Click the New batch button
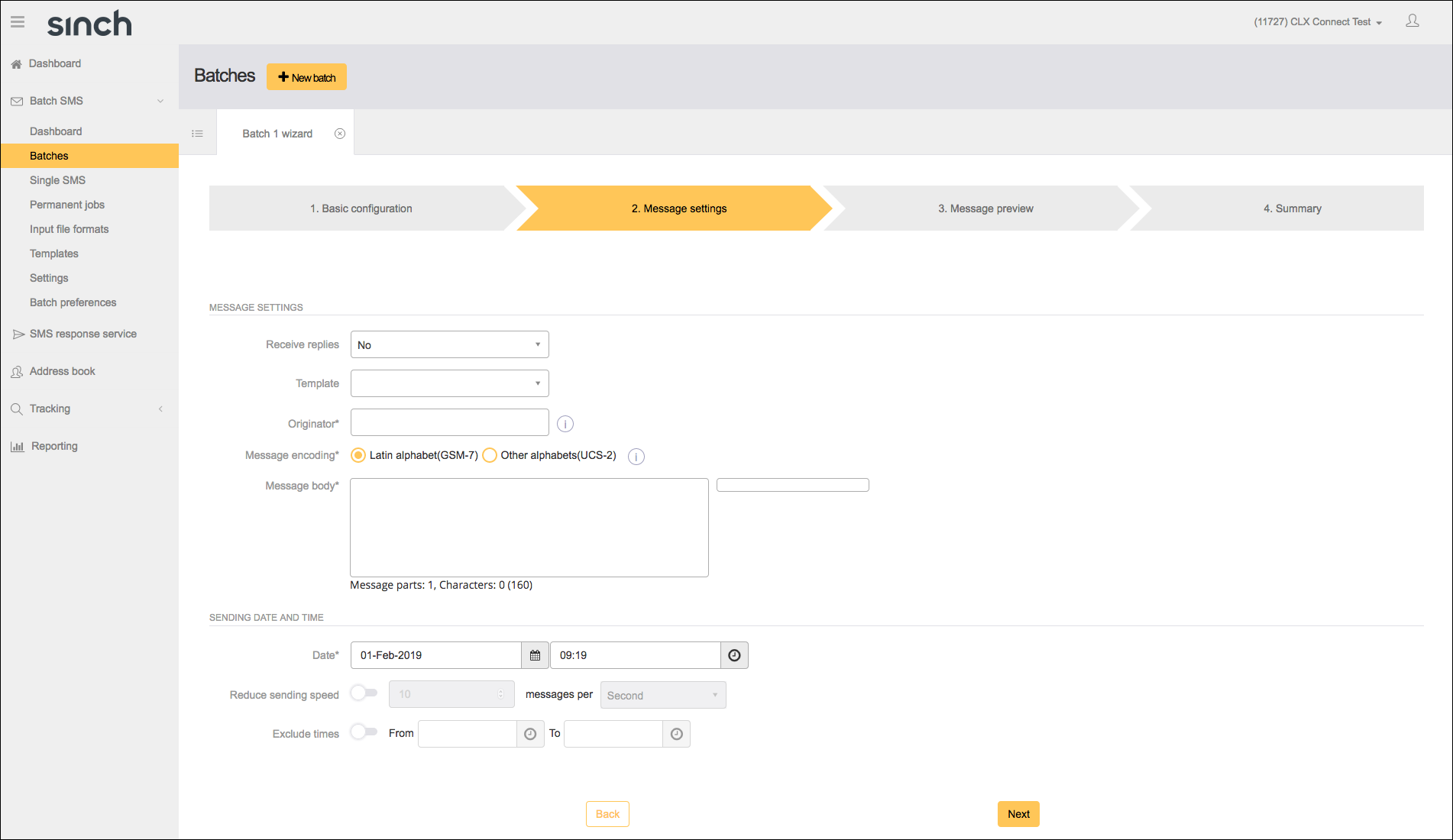Image resolution: width=1453 pixels, height=840 pixels. point(306,76)
